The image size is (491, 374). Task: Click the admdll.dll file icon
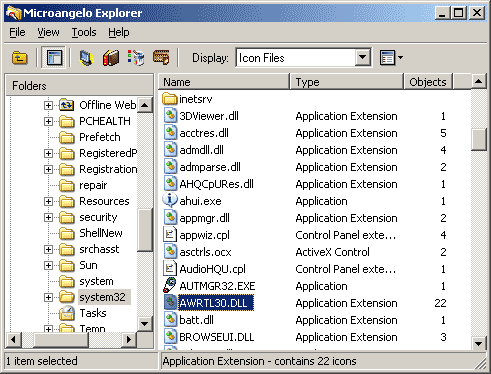[x=170, y=150]
